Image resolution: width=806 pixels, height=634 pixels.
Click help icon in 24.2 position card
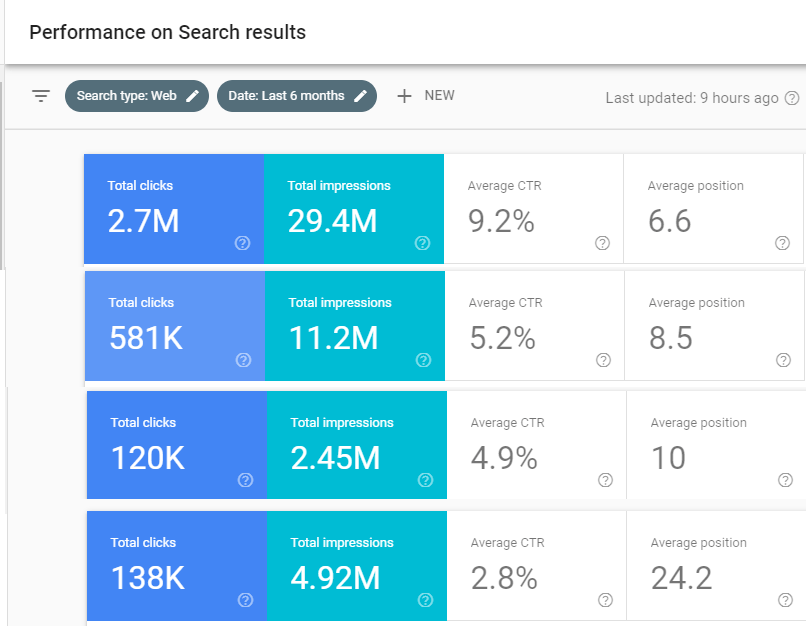point(785,600)
